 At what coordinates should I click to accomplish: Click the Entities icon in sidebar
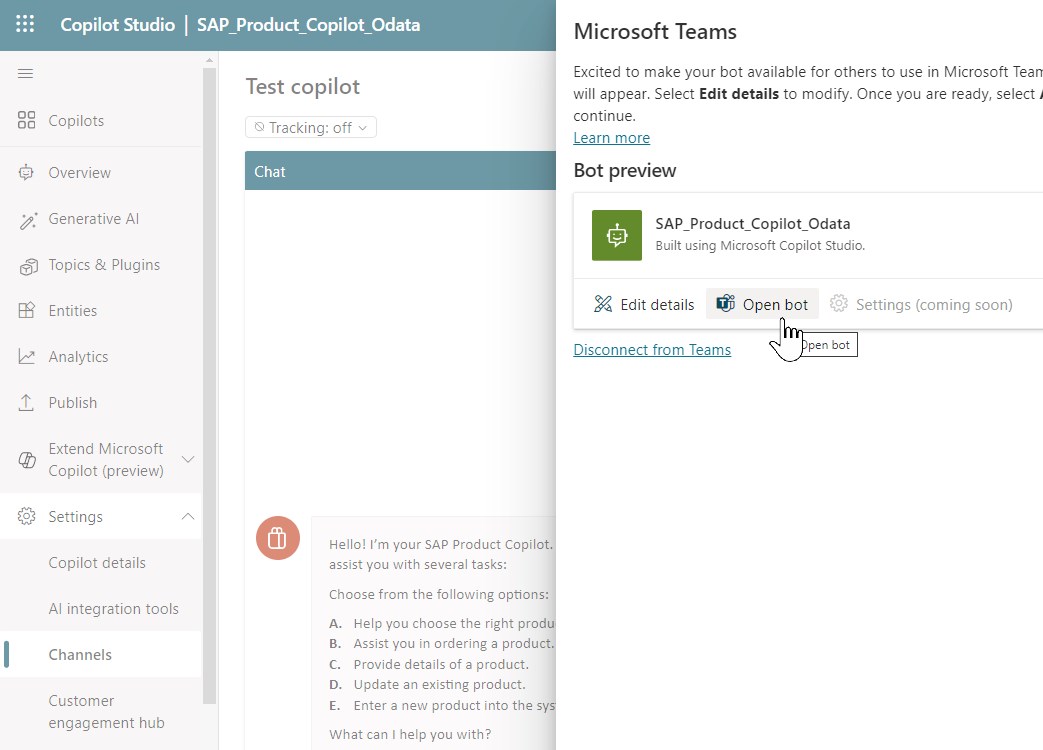point(26,311)
